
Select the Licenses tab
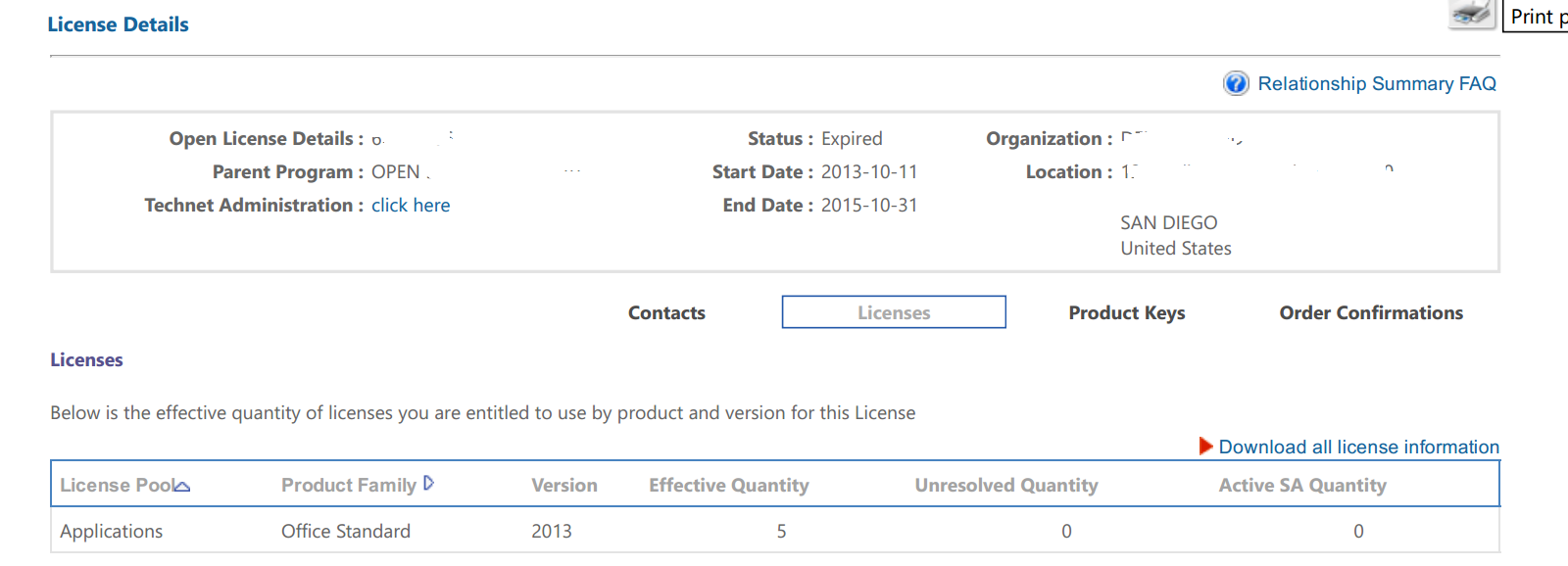tap(894, 312)
